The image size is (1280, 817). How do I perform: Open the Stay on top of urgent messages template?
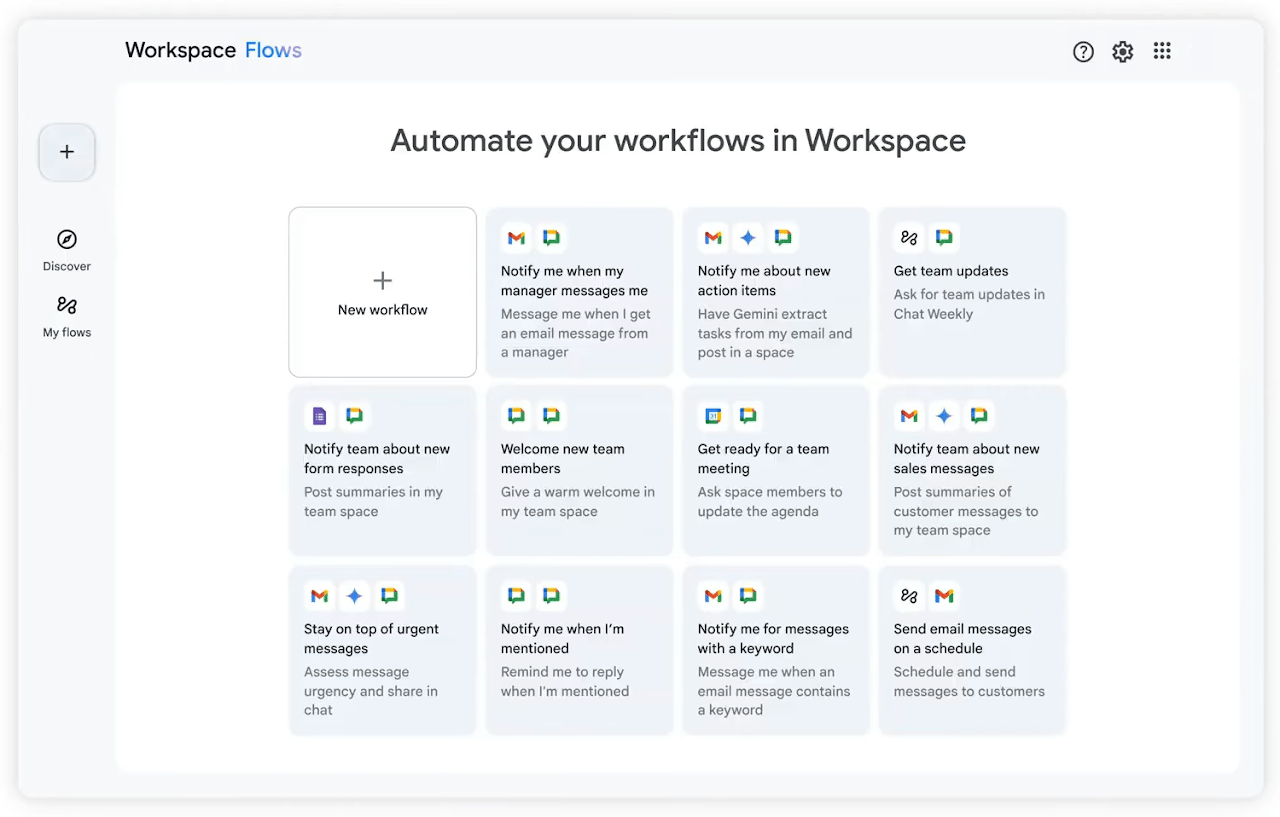pos(382,650)
